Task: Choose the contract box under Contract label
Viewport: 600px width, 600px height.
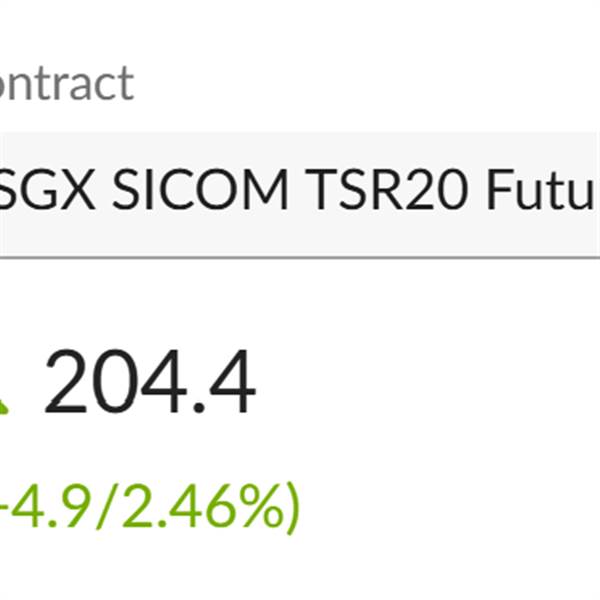Action: click(x=300, y=193)
